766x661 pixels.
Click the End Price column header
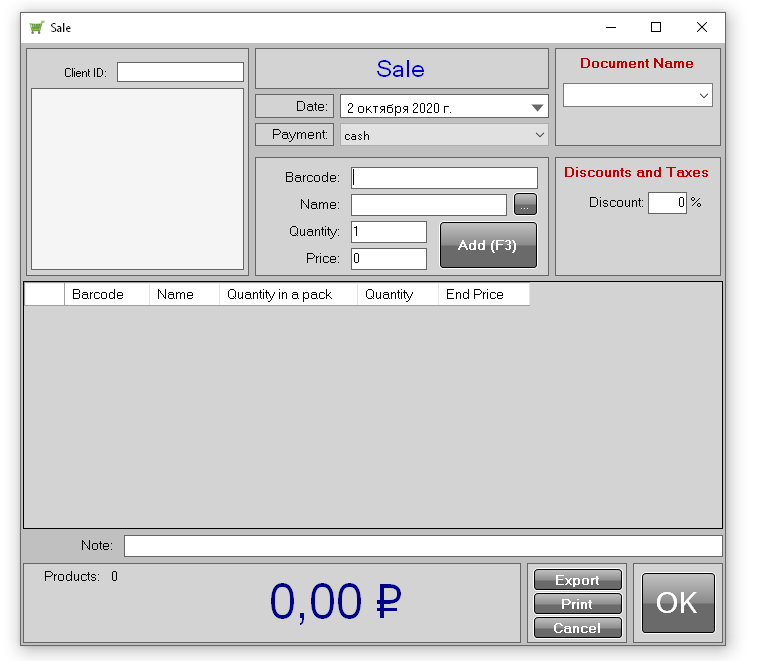pos(484,294)
